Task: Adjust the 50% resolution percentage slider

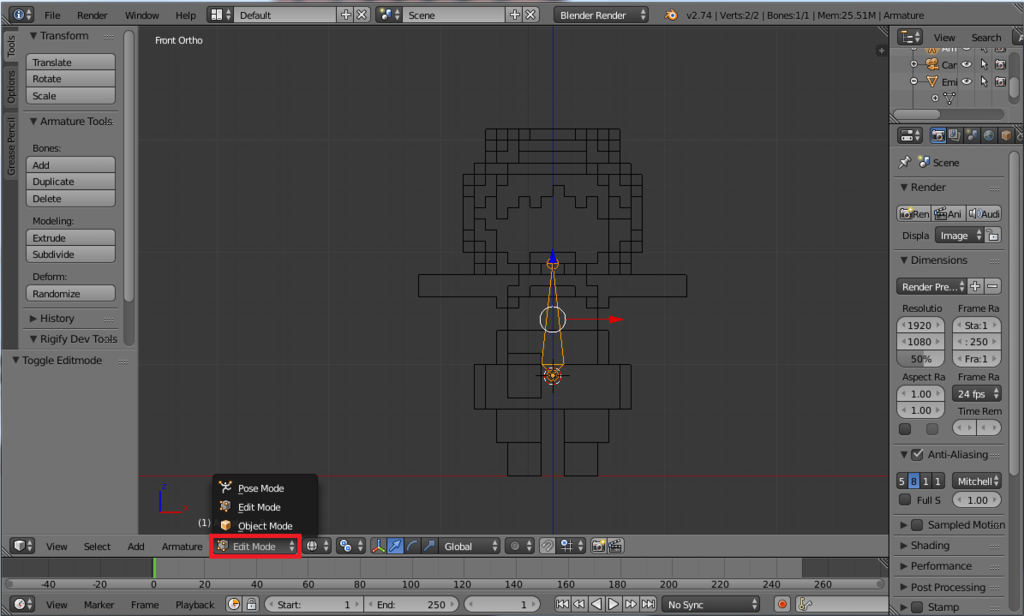Action: pos(921,359)
